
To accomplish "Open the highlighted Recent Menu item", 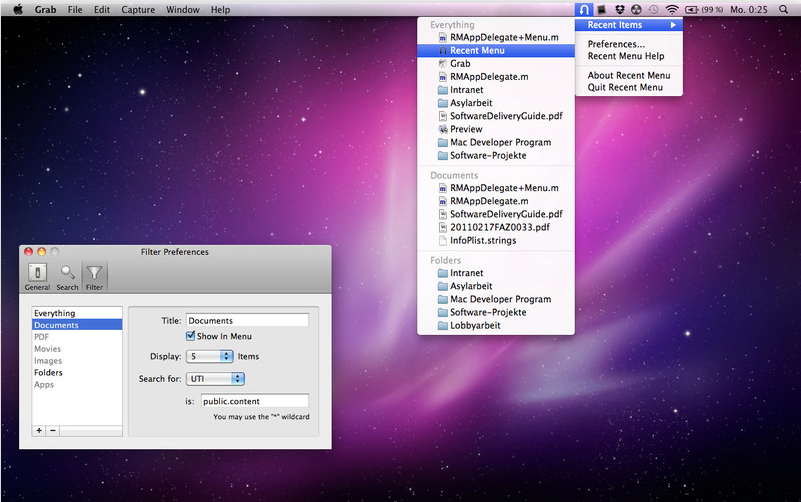I will [496, 50].
